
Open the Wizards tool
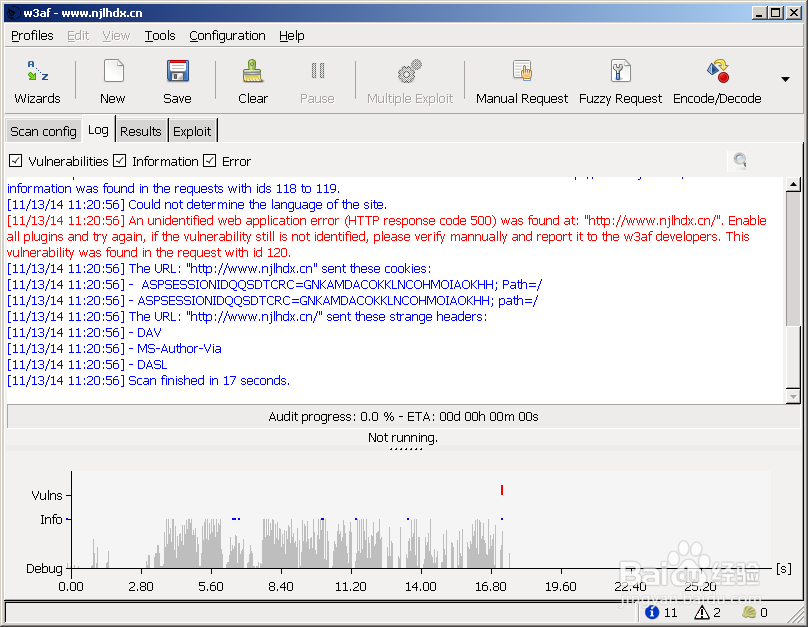[x=37, y=82]
